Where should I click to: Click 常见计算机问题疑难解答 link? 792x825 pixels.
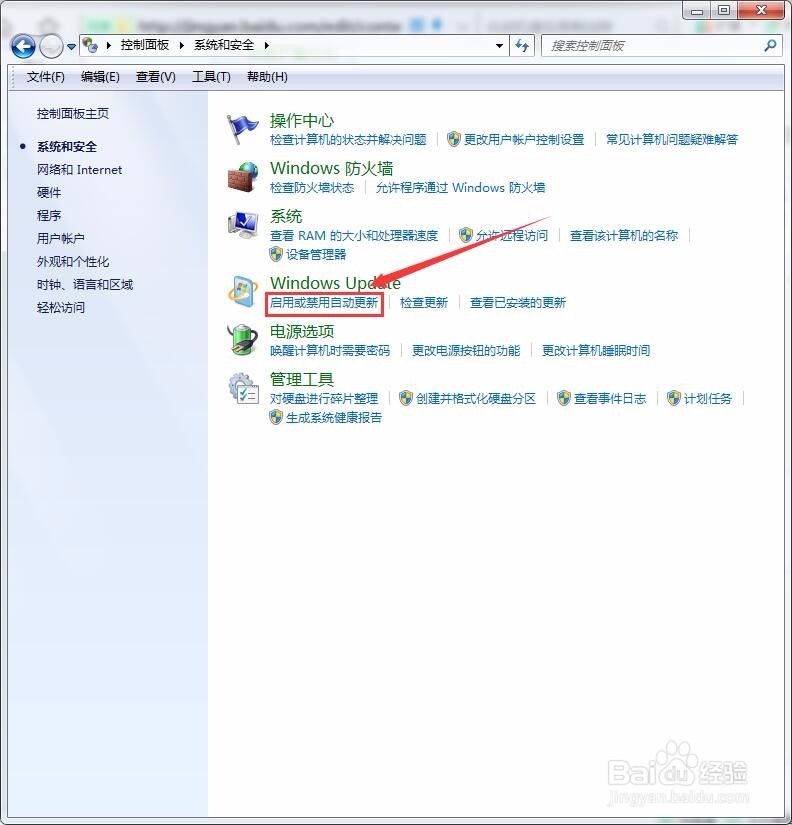[672, 139]
